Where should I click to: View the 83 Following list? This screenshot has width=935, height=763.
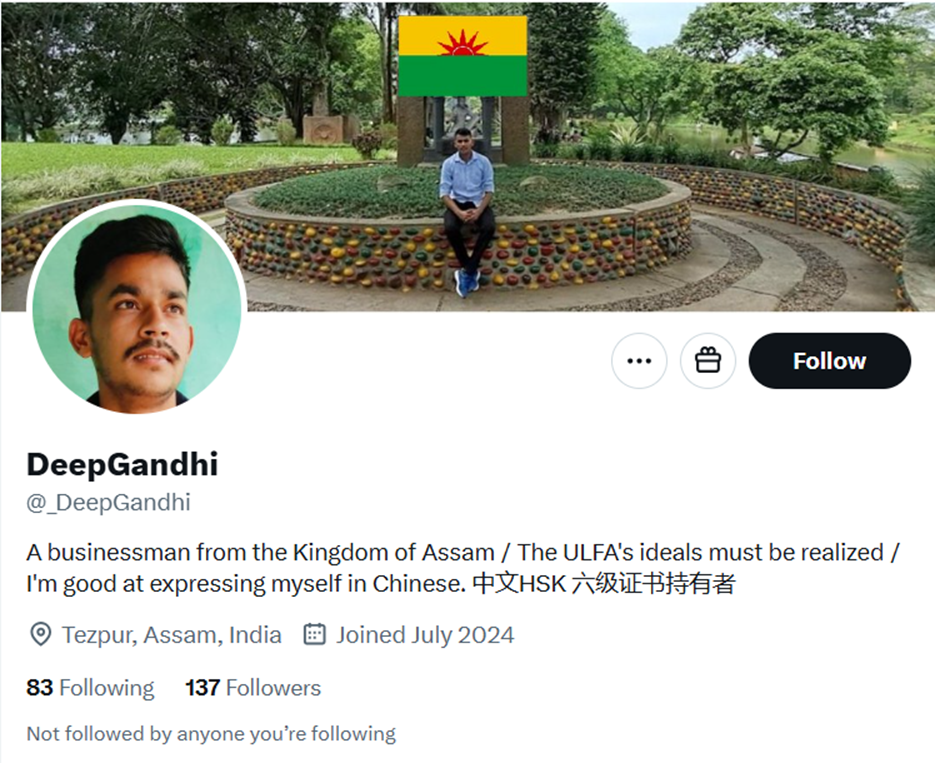pyautogui.click(x=90, y=687)
